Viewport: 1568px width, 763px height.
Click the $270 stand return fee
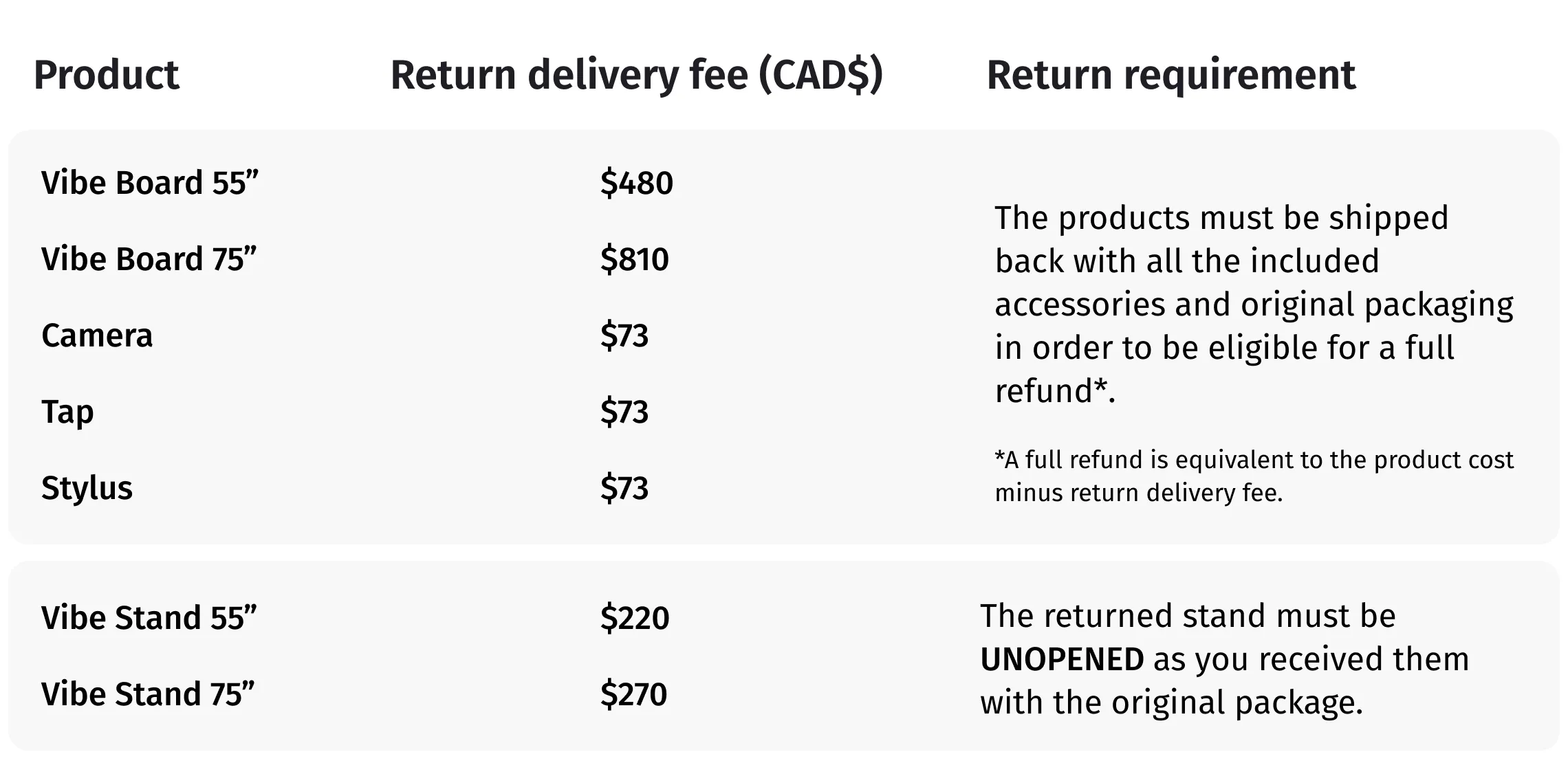point(633,694)
